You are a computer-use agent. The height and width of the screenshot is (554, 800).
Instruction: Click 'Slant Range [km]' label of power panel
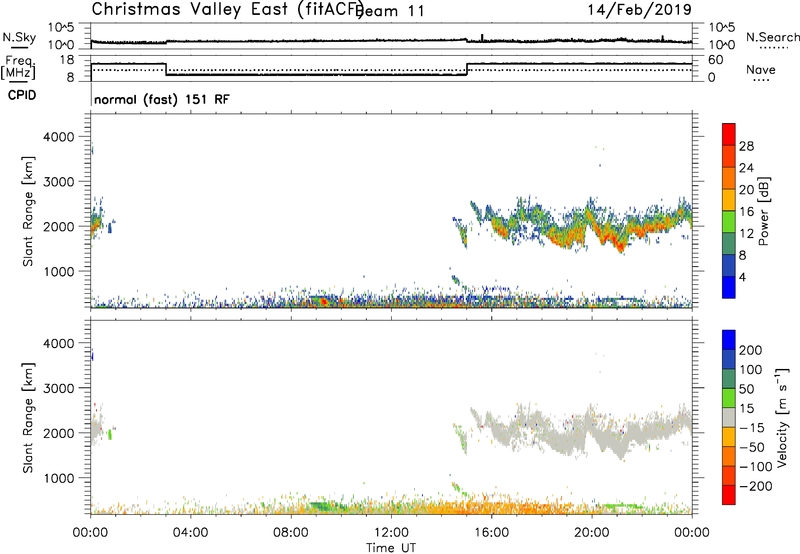tap(28, 211)
